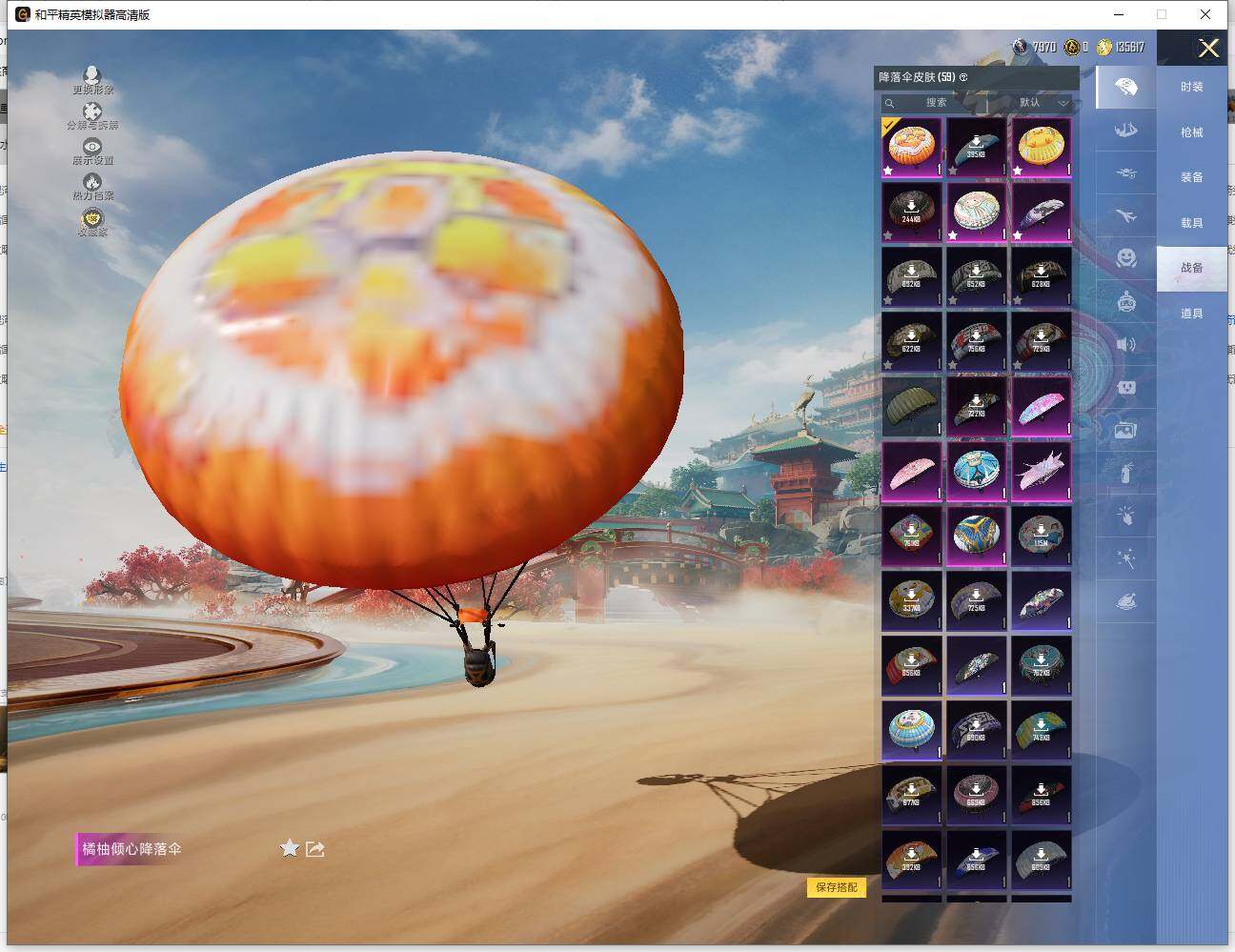Close the wardrobe with the gold X
The image size is (1235, 952).
tap(1208, 48)
